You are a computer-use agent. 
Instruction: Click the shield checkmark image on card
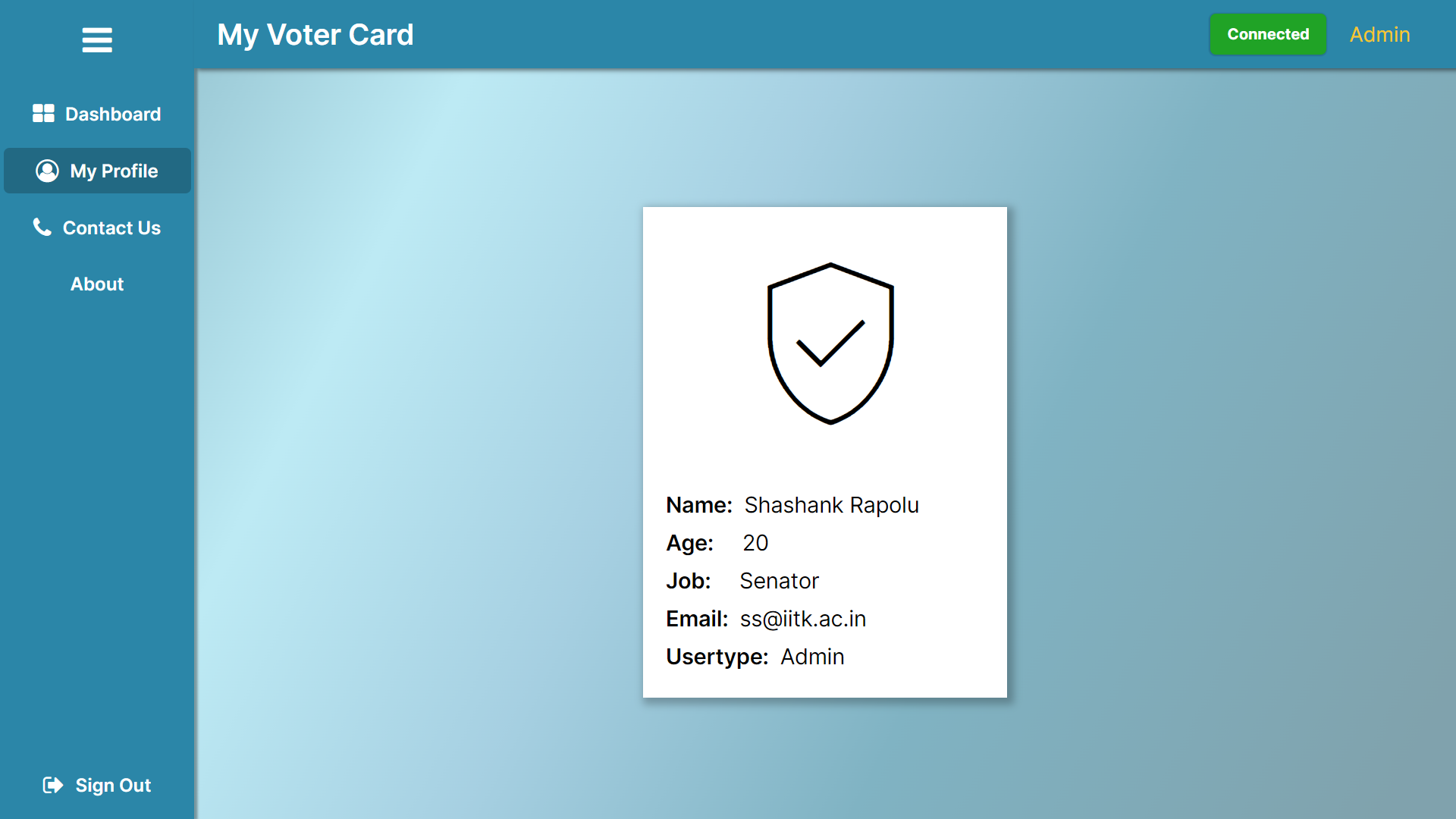(830, 344)
